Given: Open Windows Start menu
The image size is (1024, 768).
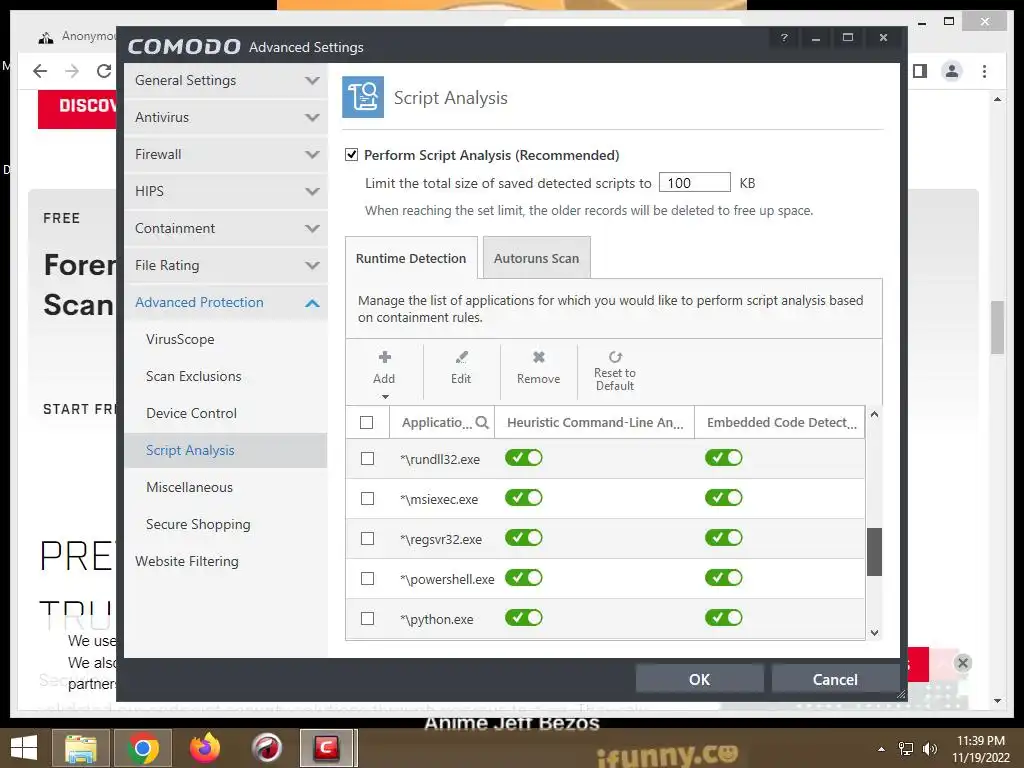Looking at the screenshot, I should pyautogui.click(x=24, y=748).
